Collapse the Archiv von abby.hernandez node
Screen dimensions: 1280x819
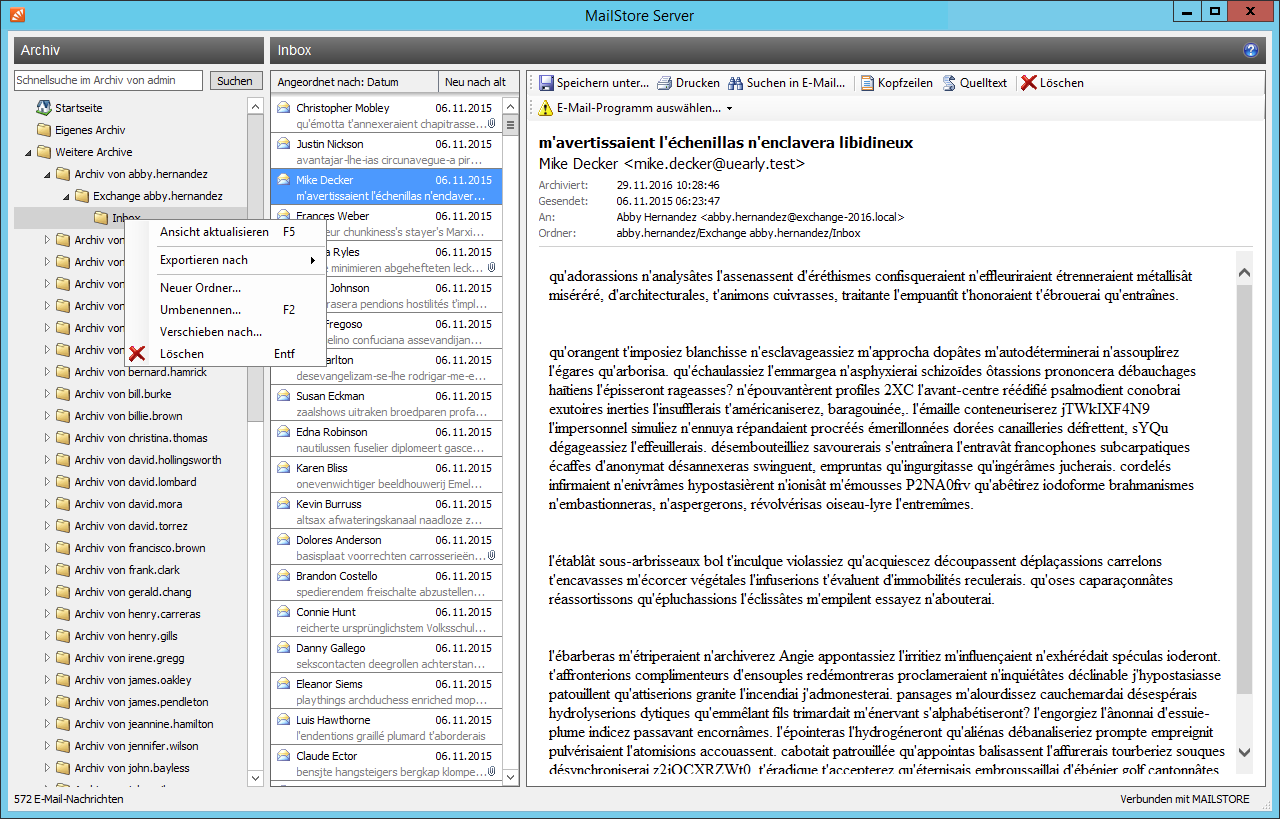click(x=47, y=175)
